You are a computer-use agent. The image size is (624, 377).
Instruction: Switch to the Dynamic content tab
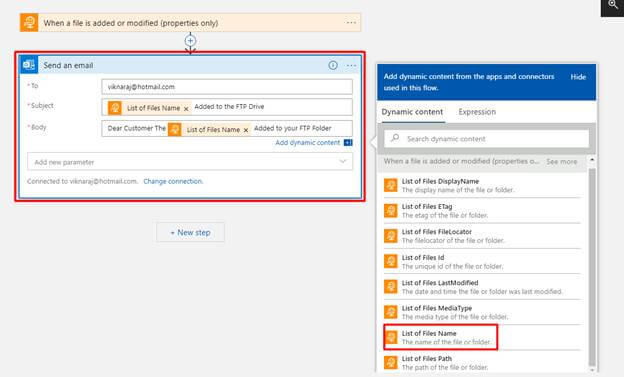(412, 112)
